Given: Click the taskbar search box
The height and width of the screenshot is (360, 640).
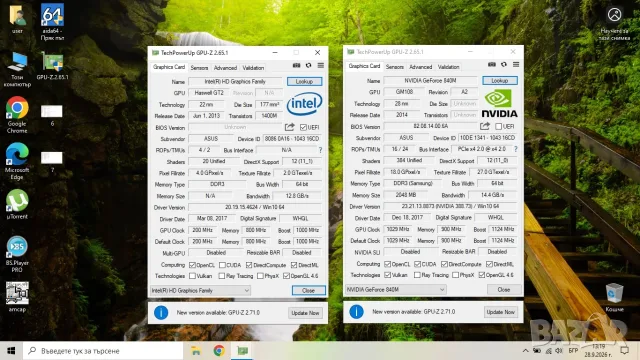Looking at the screenshot, I should 103,351.
